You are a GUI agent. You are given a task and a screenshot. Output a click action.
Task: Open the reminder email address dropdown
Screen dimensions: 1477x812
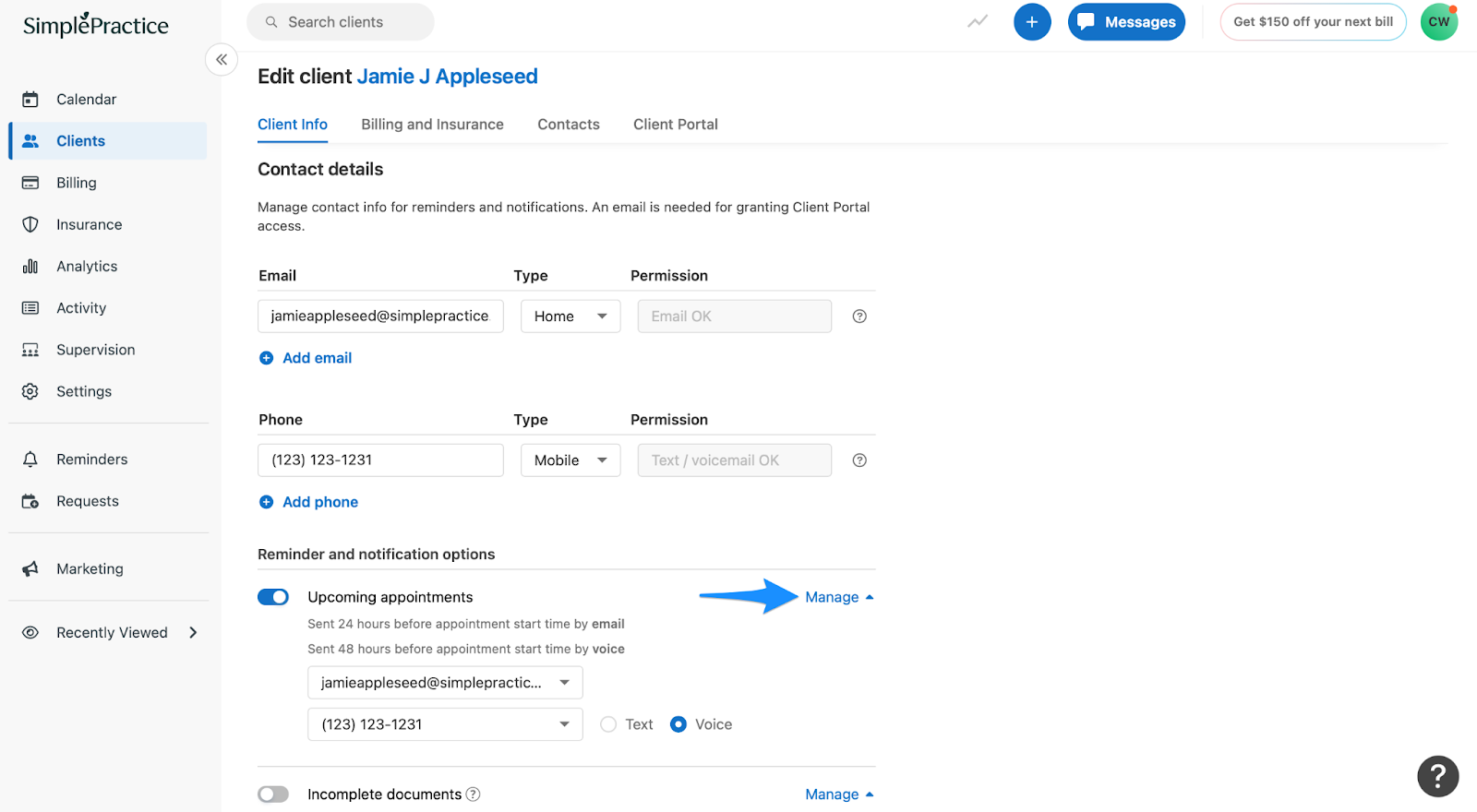tap(445, 683)
